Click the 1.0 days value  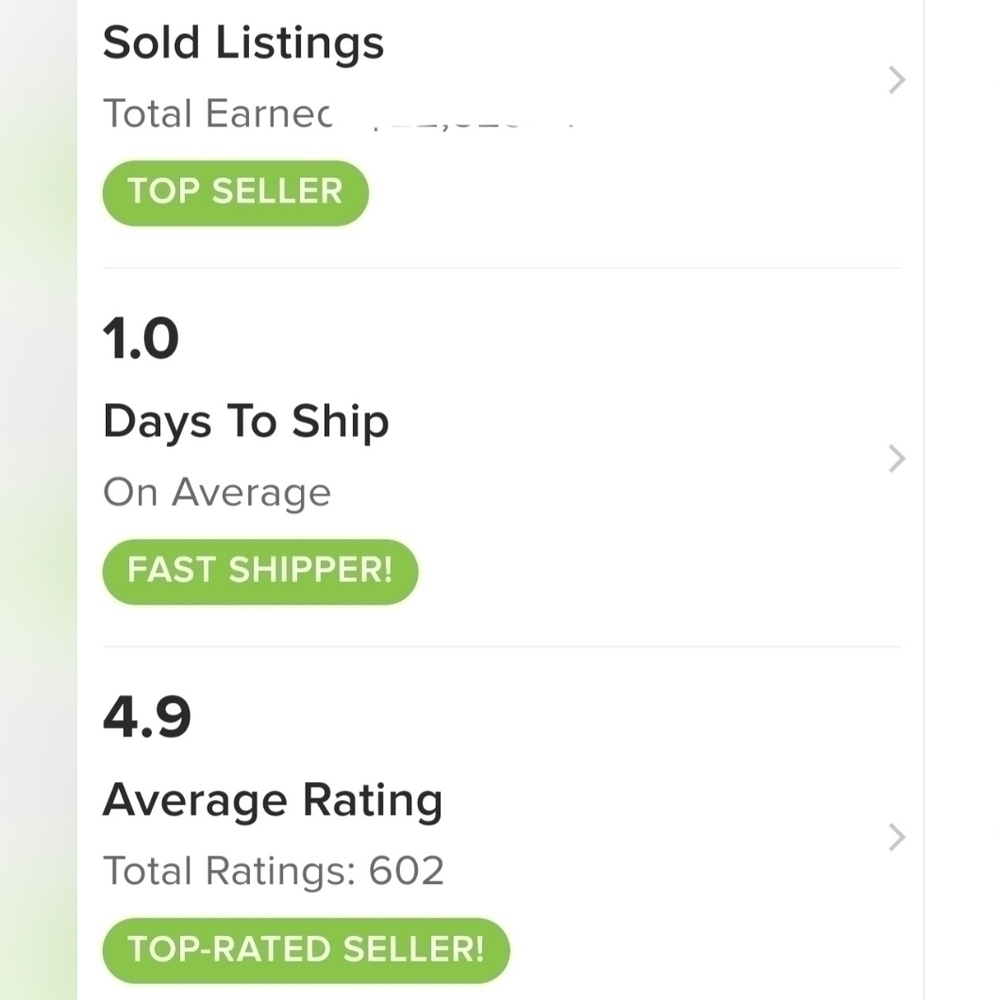[140, 339]
